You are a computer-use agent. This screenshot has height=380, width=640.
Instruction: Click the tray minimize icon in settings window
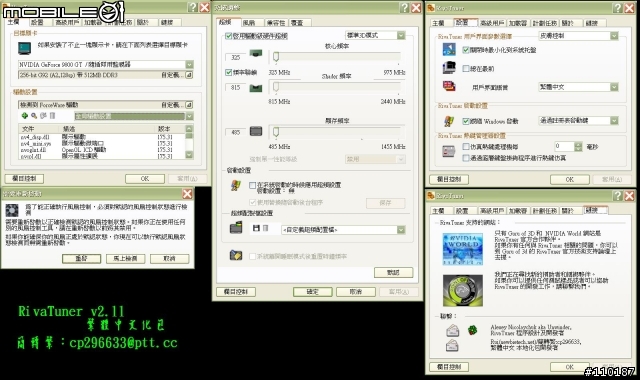(449, 49)
